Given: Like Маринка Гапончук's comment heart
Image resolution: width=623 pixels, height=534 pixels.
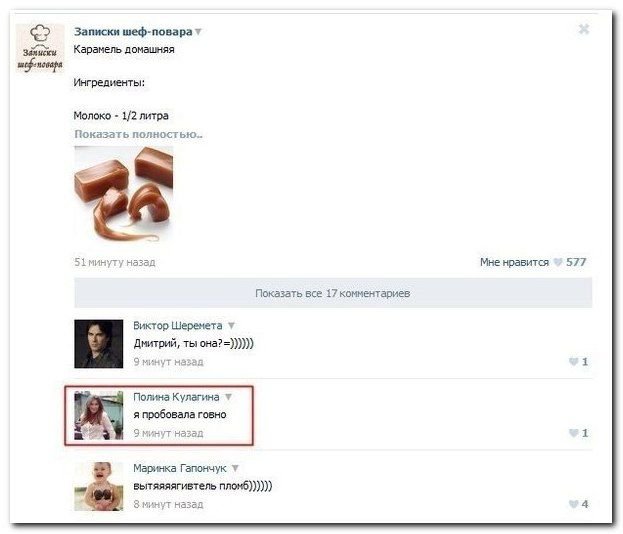Looking at the screenshot, I should point(573,504).
